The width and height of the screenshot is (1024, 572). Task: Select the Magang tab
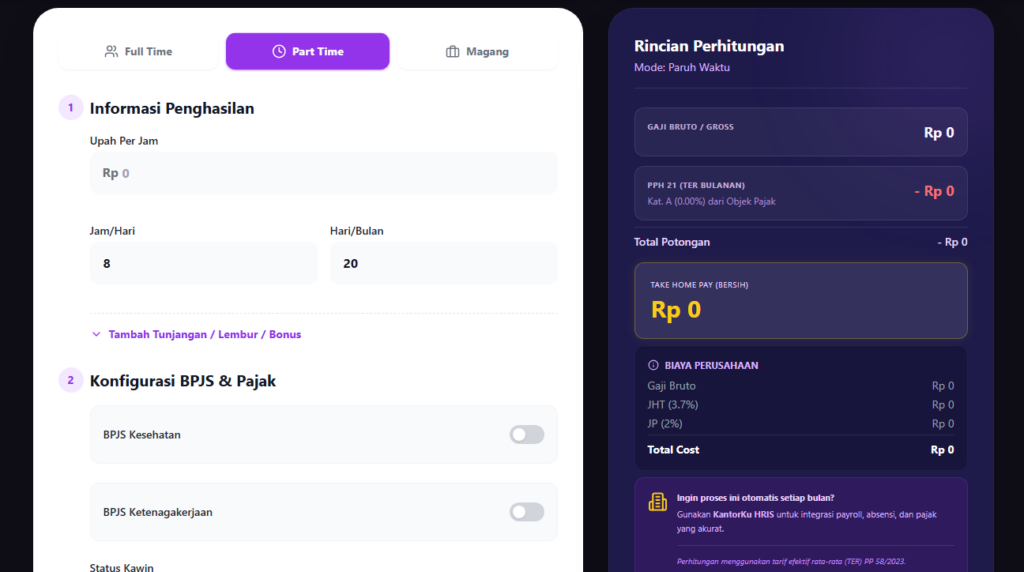[x=478, y=52]
